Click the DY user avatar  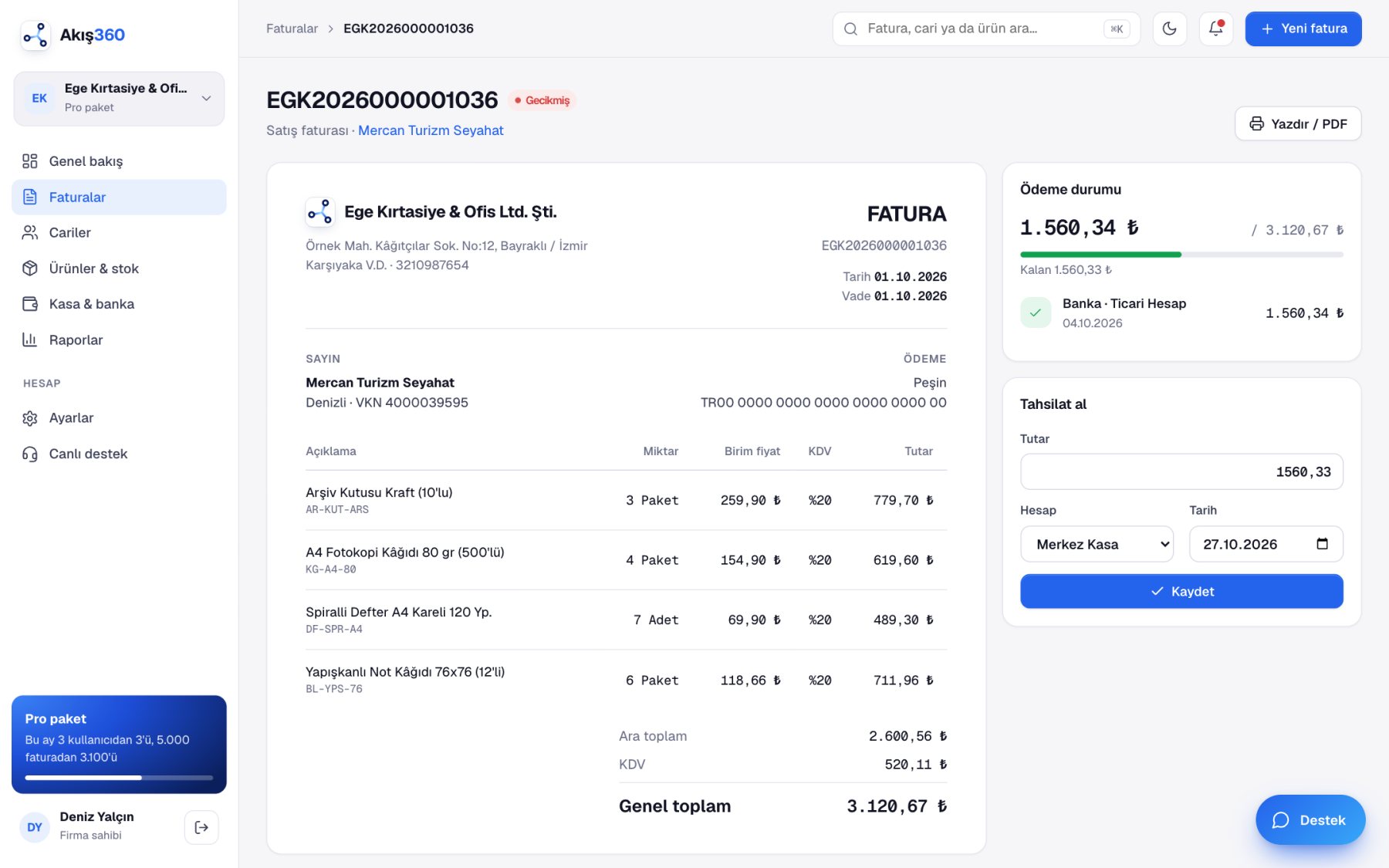pos(35,827)
